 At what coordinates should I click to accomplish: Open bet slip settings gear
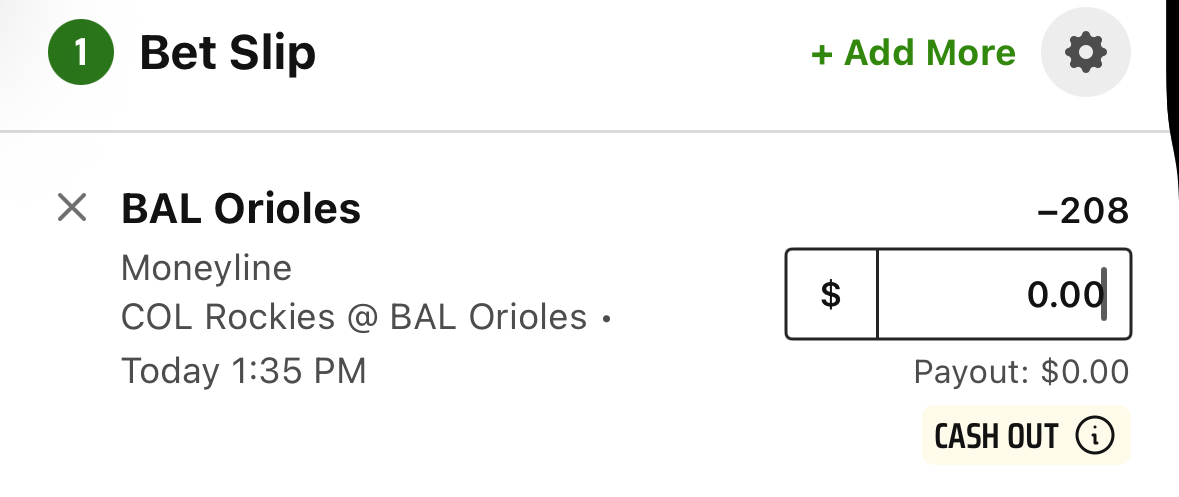tap(1085, 53)
